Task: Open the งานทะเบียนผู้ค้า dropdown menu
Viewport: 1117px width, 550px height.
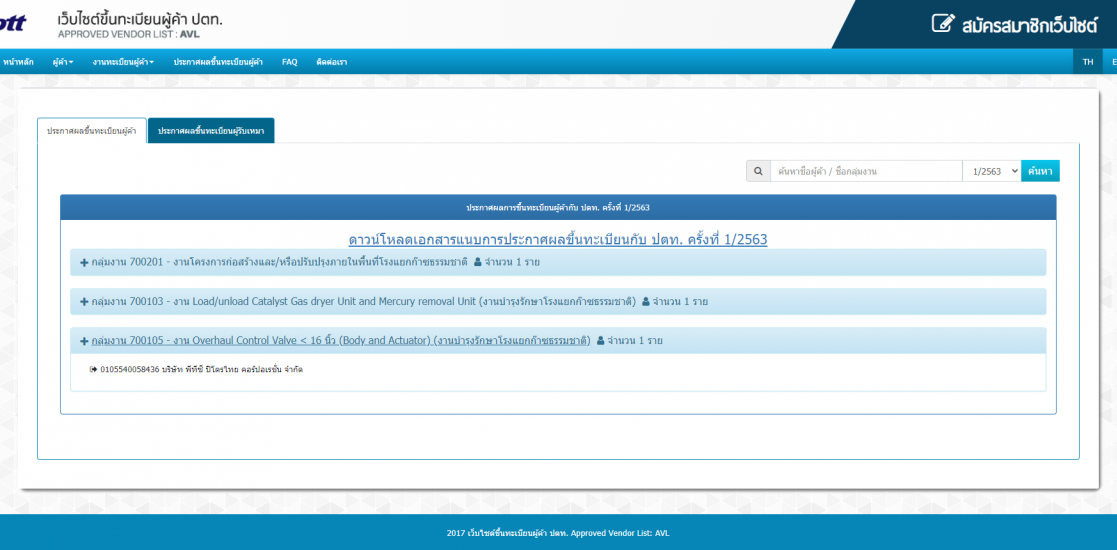Action: click(123, 62)
